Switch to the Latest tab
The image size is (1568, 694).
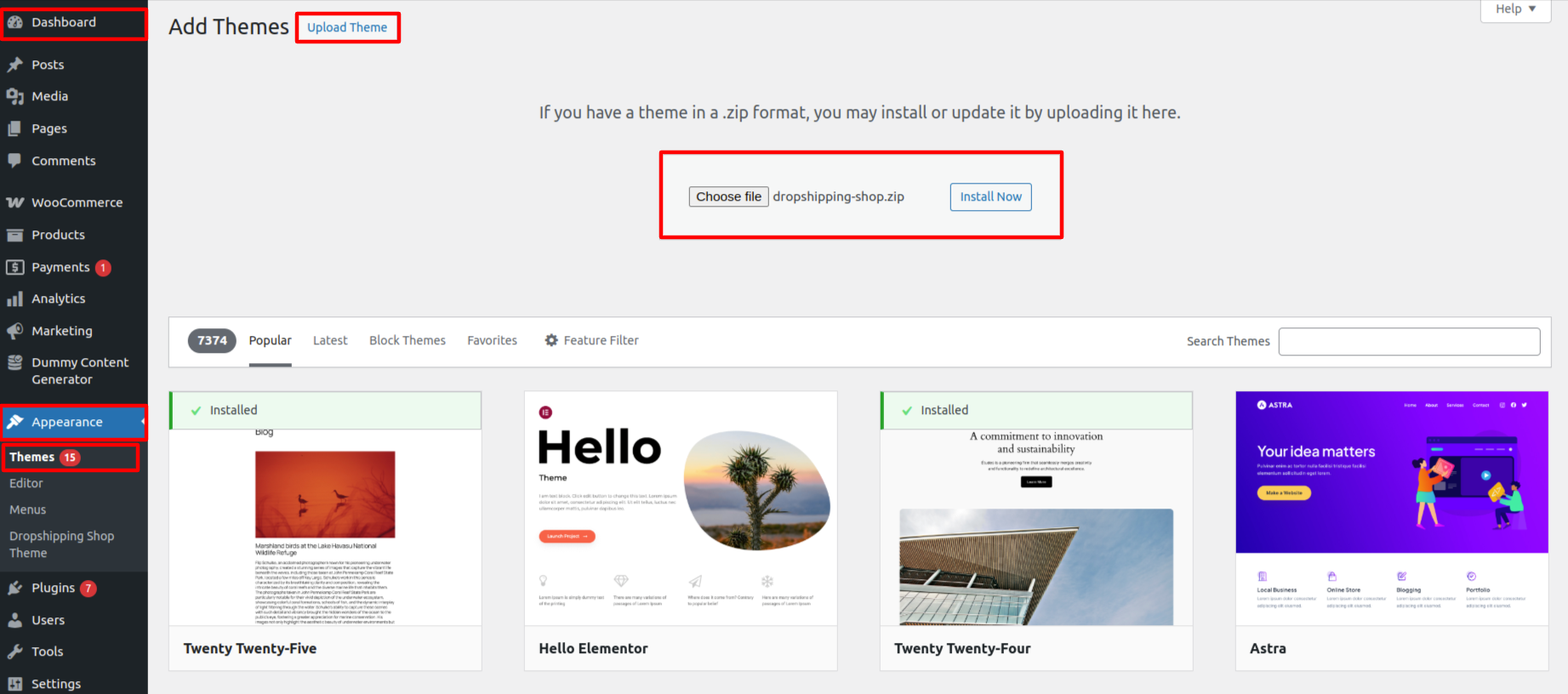(x=330, y=340)
